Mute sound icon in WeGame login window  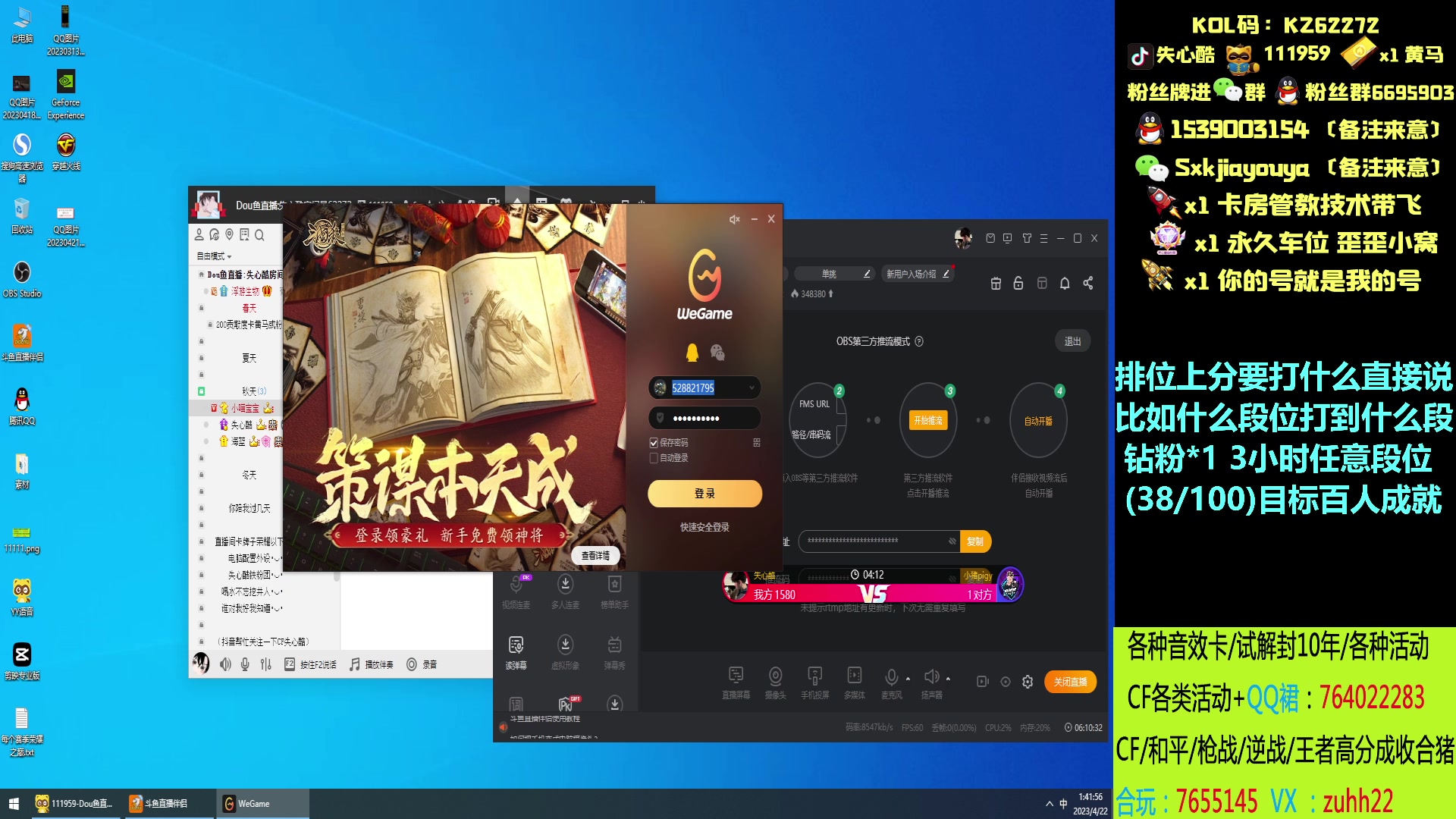coord(734,219)
